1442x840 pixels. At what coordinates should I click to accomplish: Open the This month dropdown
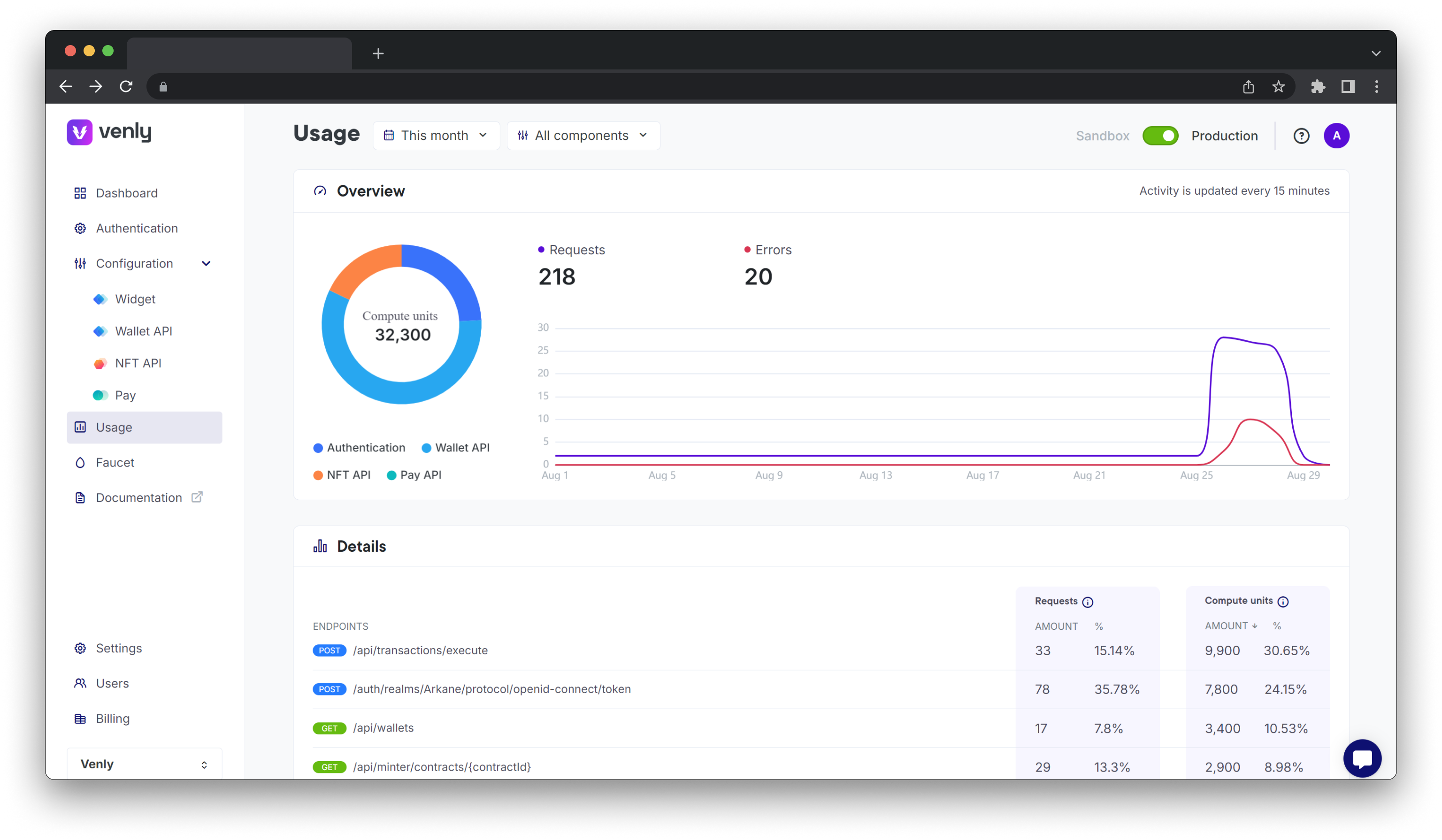436,136
